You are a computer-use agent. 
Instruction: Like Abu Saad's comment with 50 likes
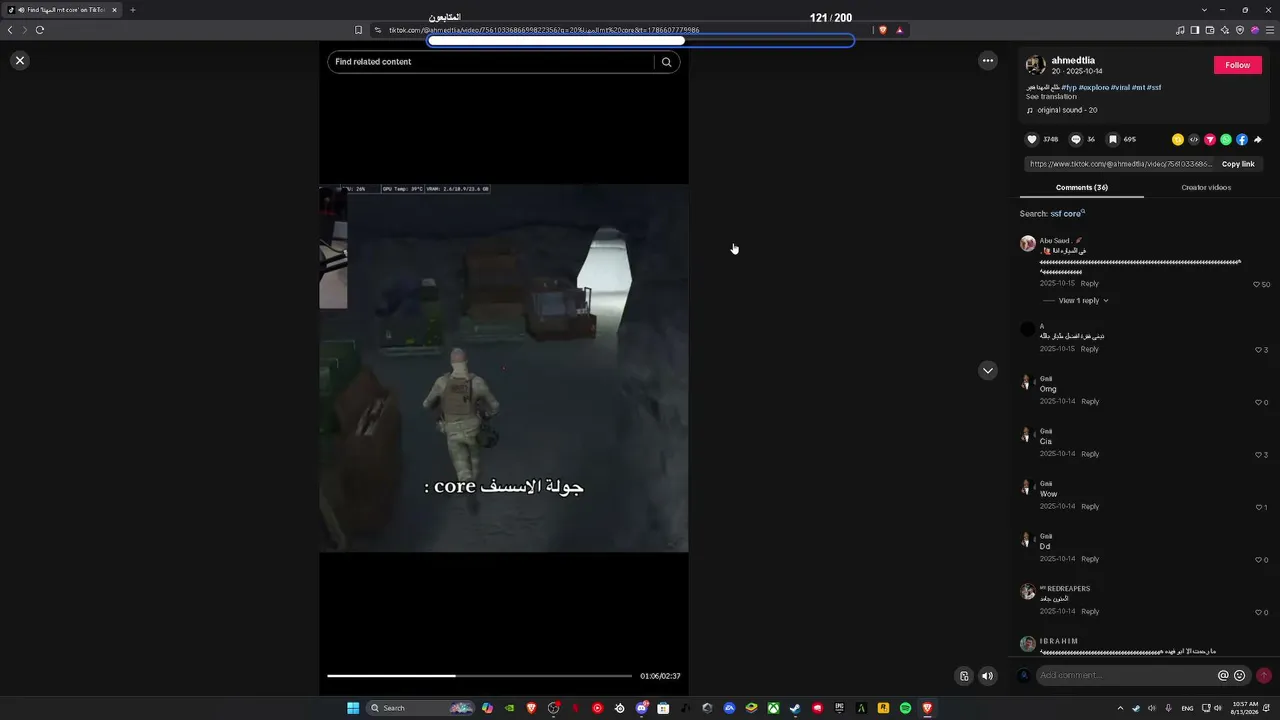click(x=1257, y=285)
